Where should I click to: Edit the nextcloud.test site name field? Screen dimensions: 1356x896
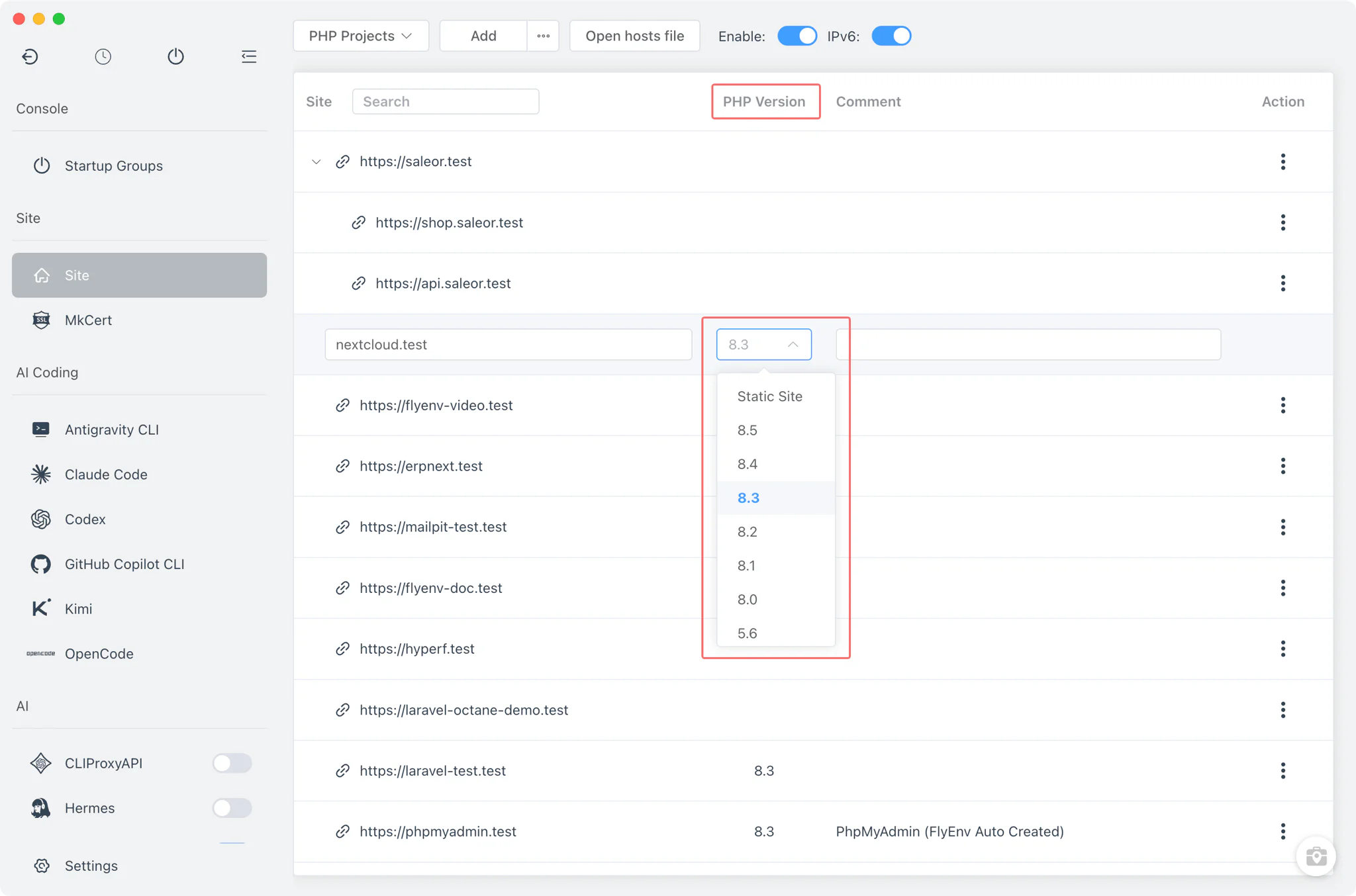(x=508, y=344)
